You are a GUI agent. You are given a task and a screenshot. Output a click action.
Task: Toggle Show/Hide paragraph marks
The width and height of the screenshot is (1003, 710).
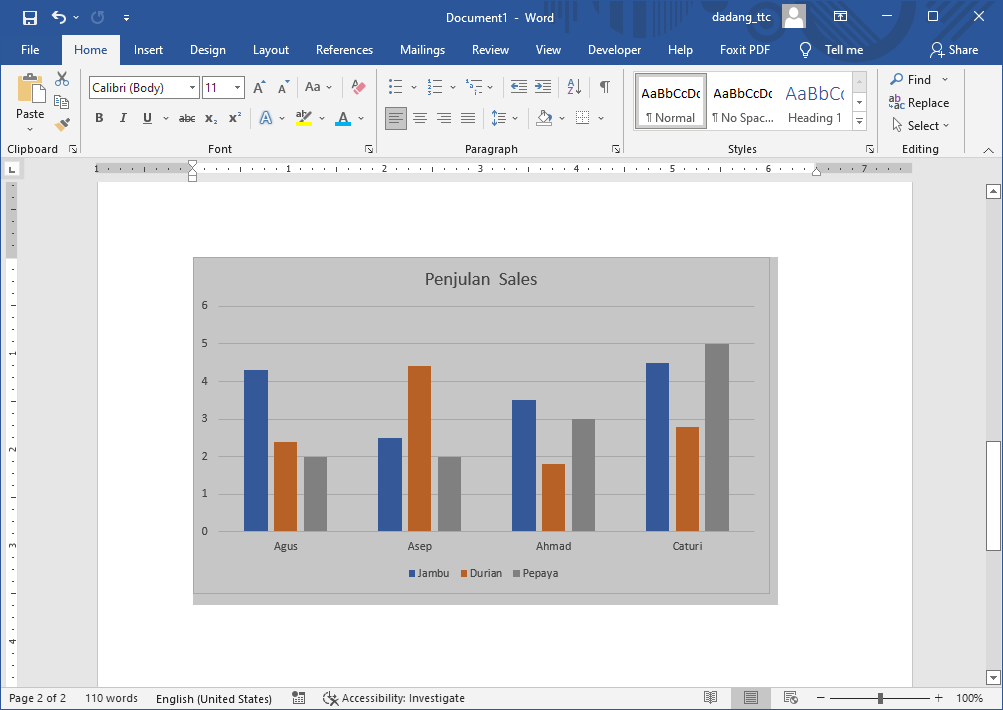604,88
